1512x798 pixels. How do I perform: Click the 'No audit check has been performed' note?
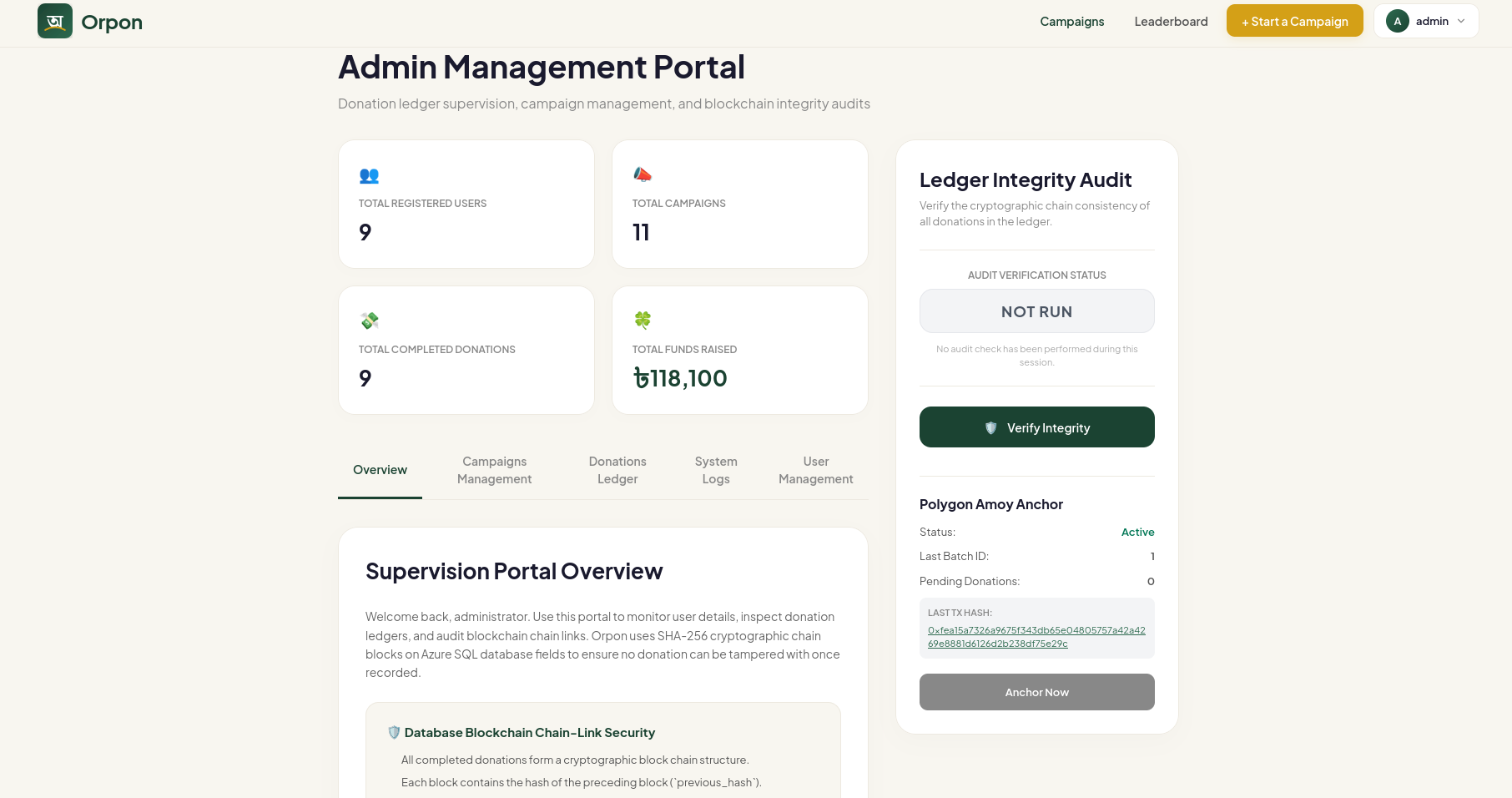pyautogui.click(x=1036, y=356)
